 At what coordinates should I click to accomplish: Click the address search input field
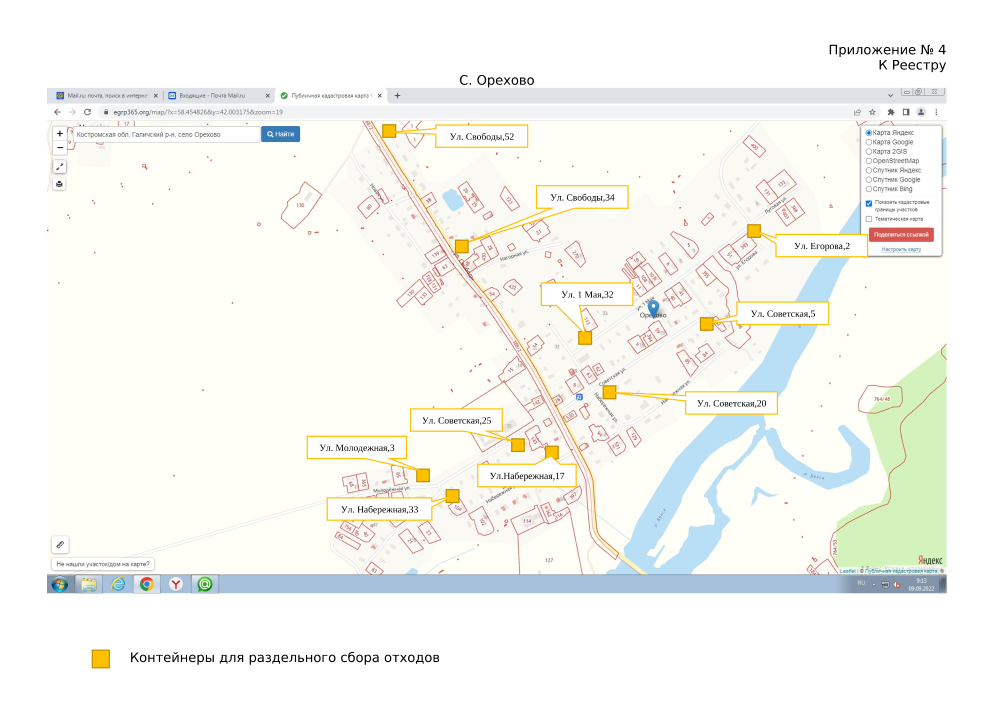[165, 134]
